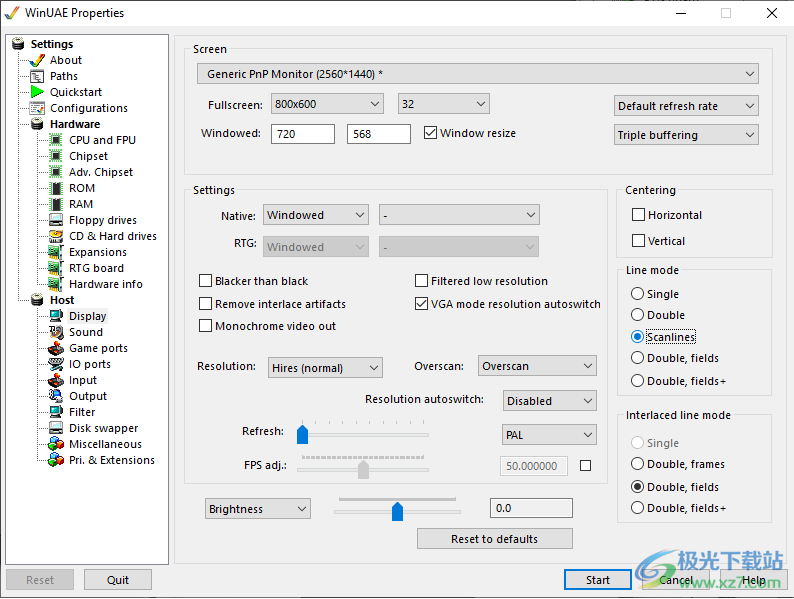794x599 pixels.
Task: Open the Default refresh rate dropdown
Action: pos(686,106)
